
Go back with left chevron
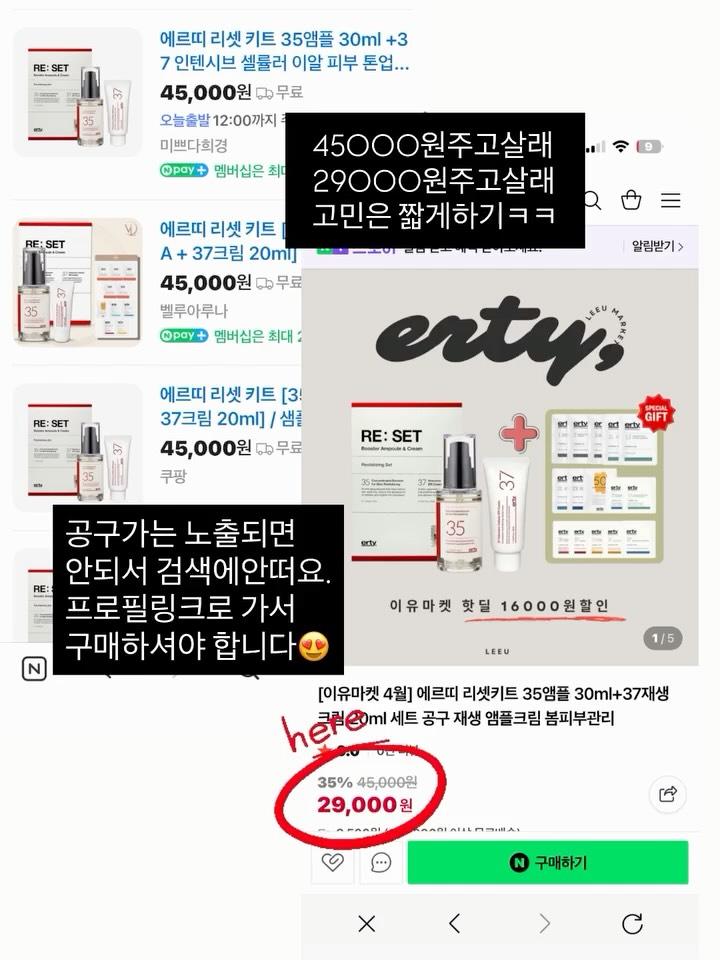tap(454, 923)
